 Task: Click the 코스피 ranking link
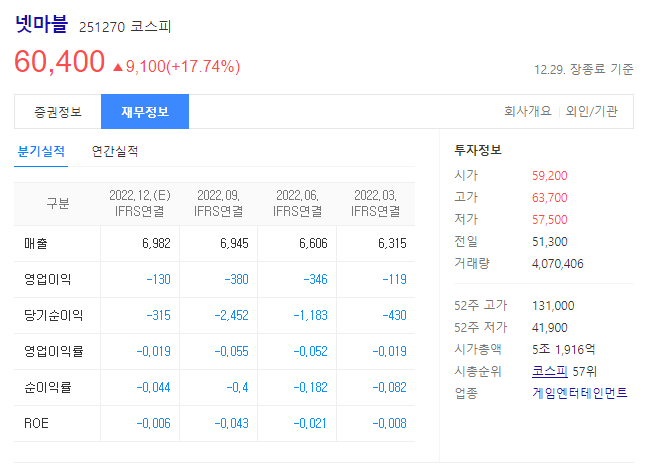[x=550, y=371]
